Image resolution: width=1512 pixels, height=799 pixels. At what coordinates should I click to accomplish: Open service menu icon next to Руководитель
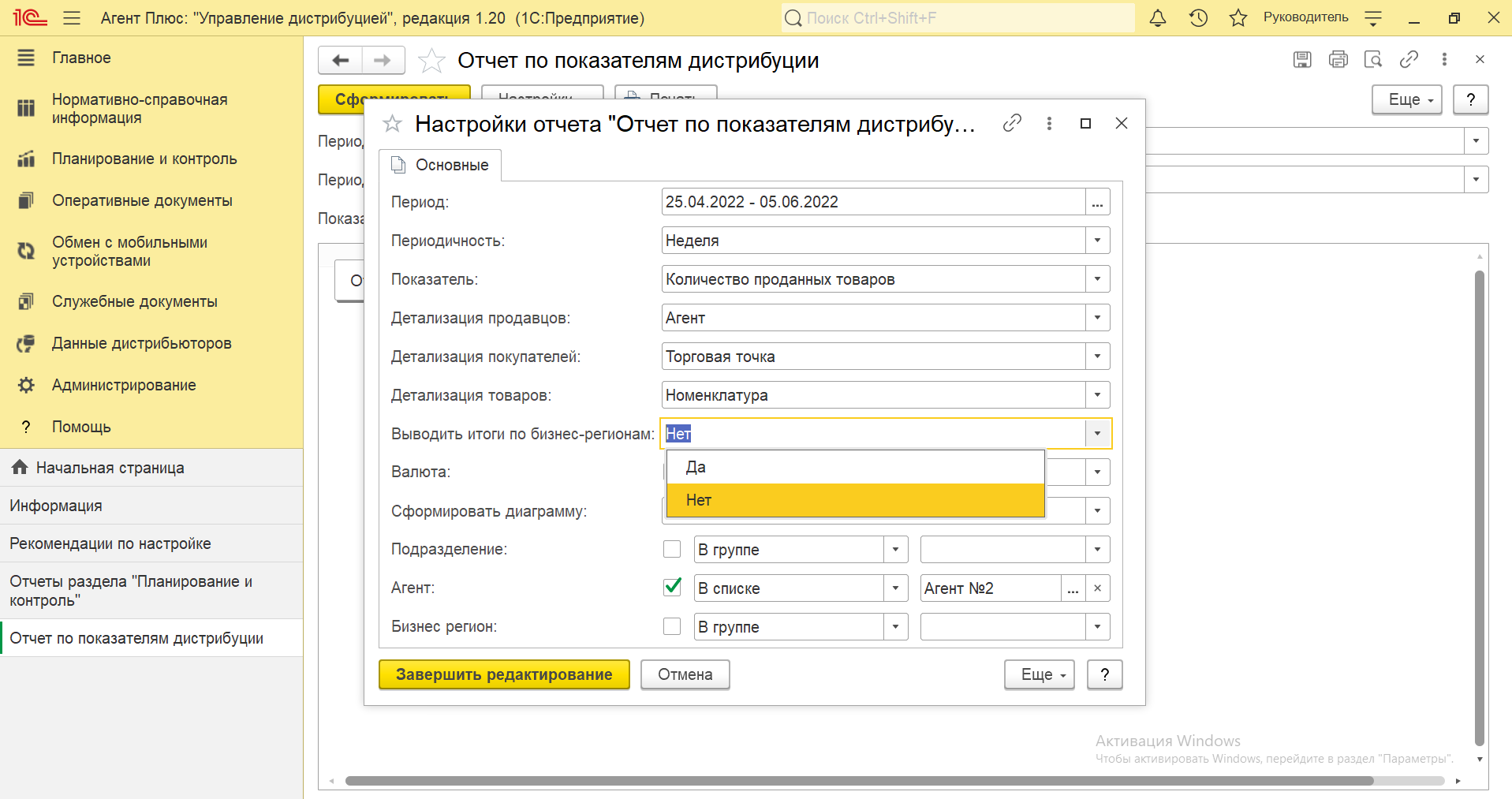1373,18
